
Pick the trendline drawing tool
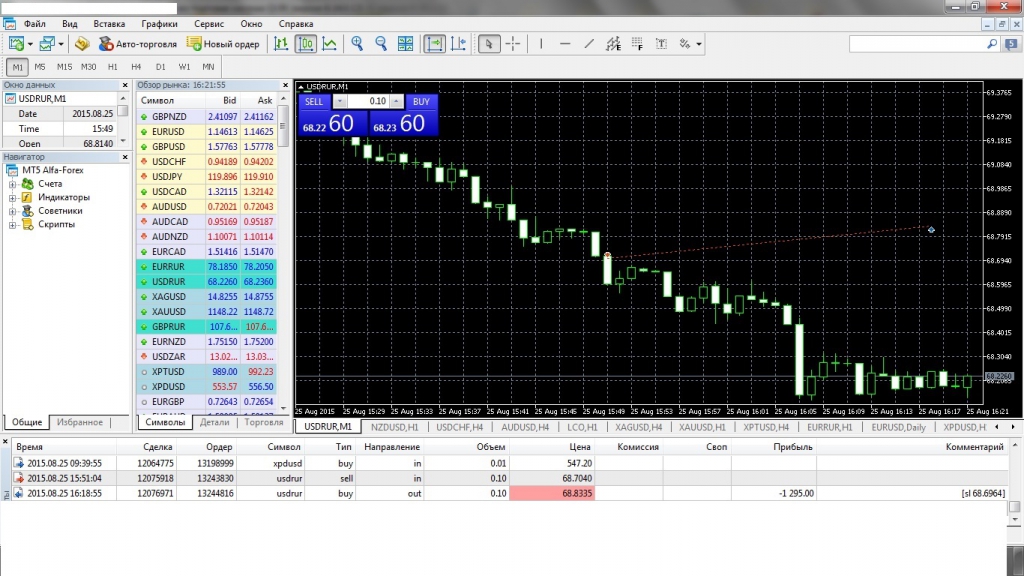pyautogui.click(x=588, y=44)
